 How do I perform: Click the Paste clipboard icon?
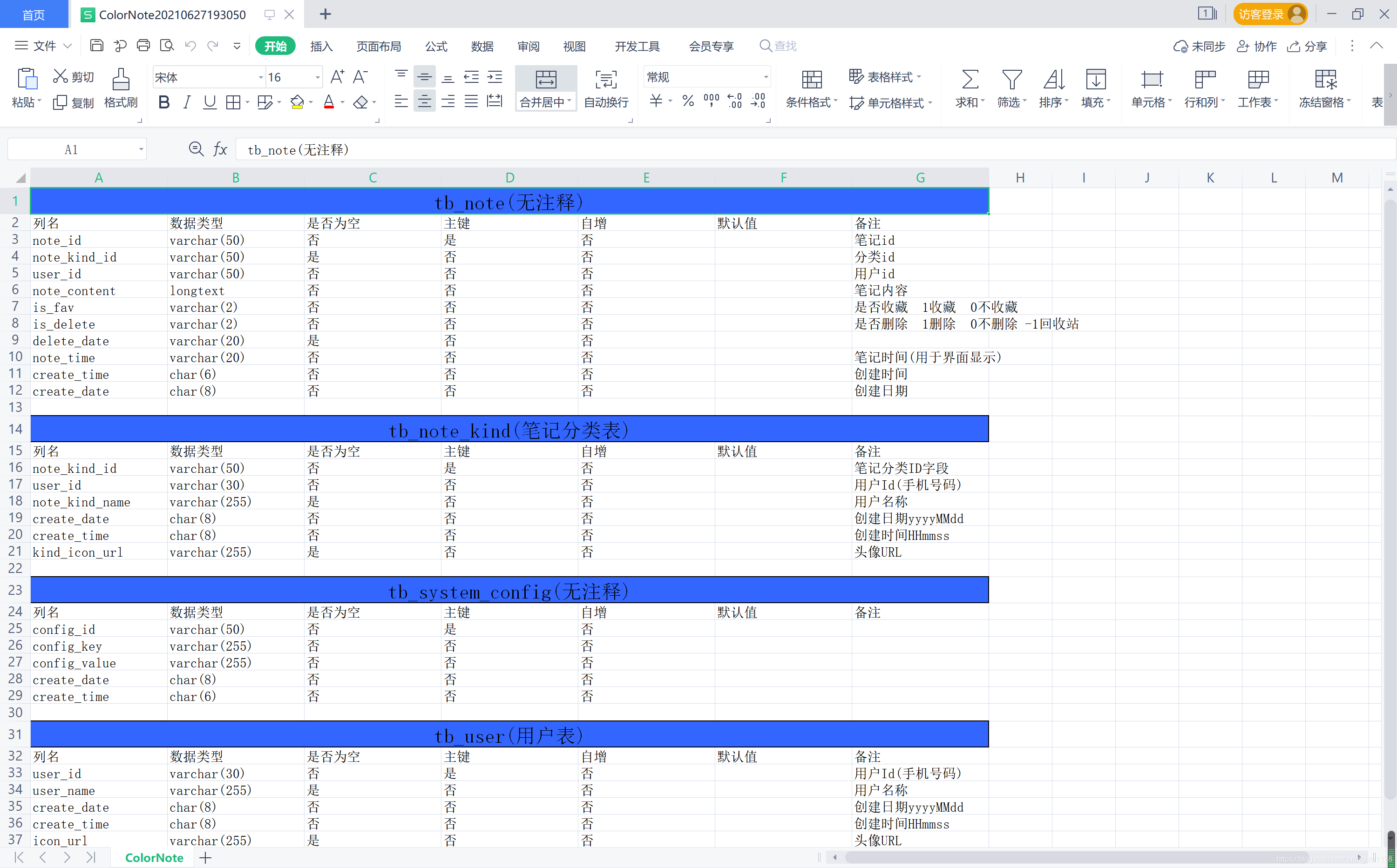coord(27,79)
